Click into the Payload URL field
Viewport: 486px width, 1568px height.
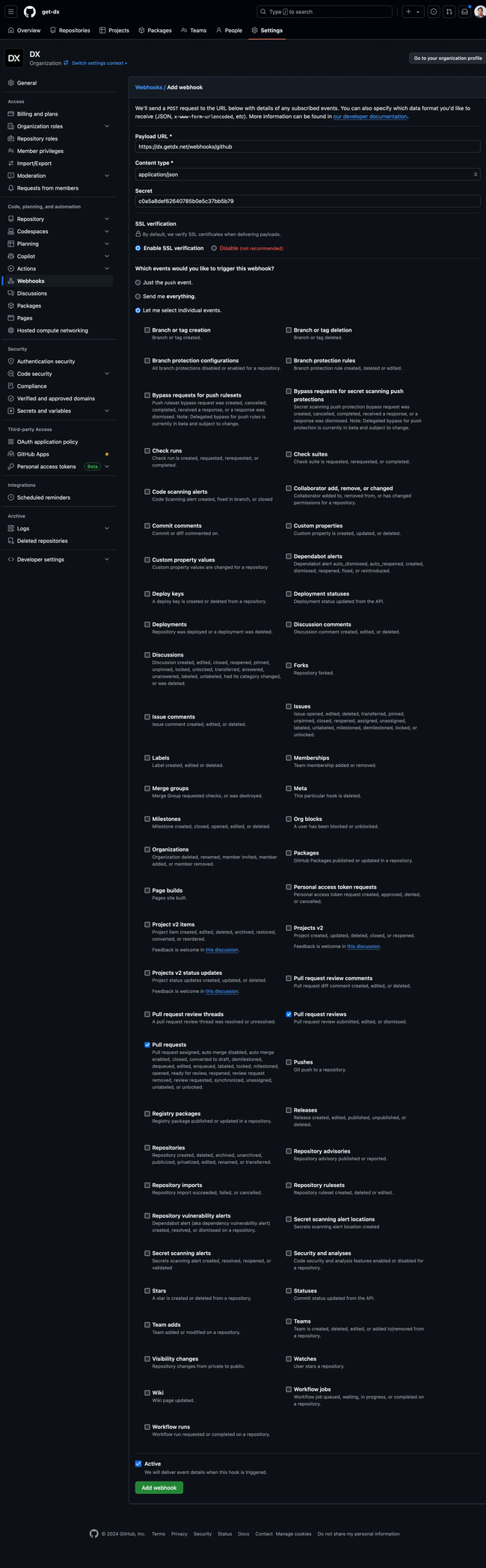307,146
